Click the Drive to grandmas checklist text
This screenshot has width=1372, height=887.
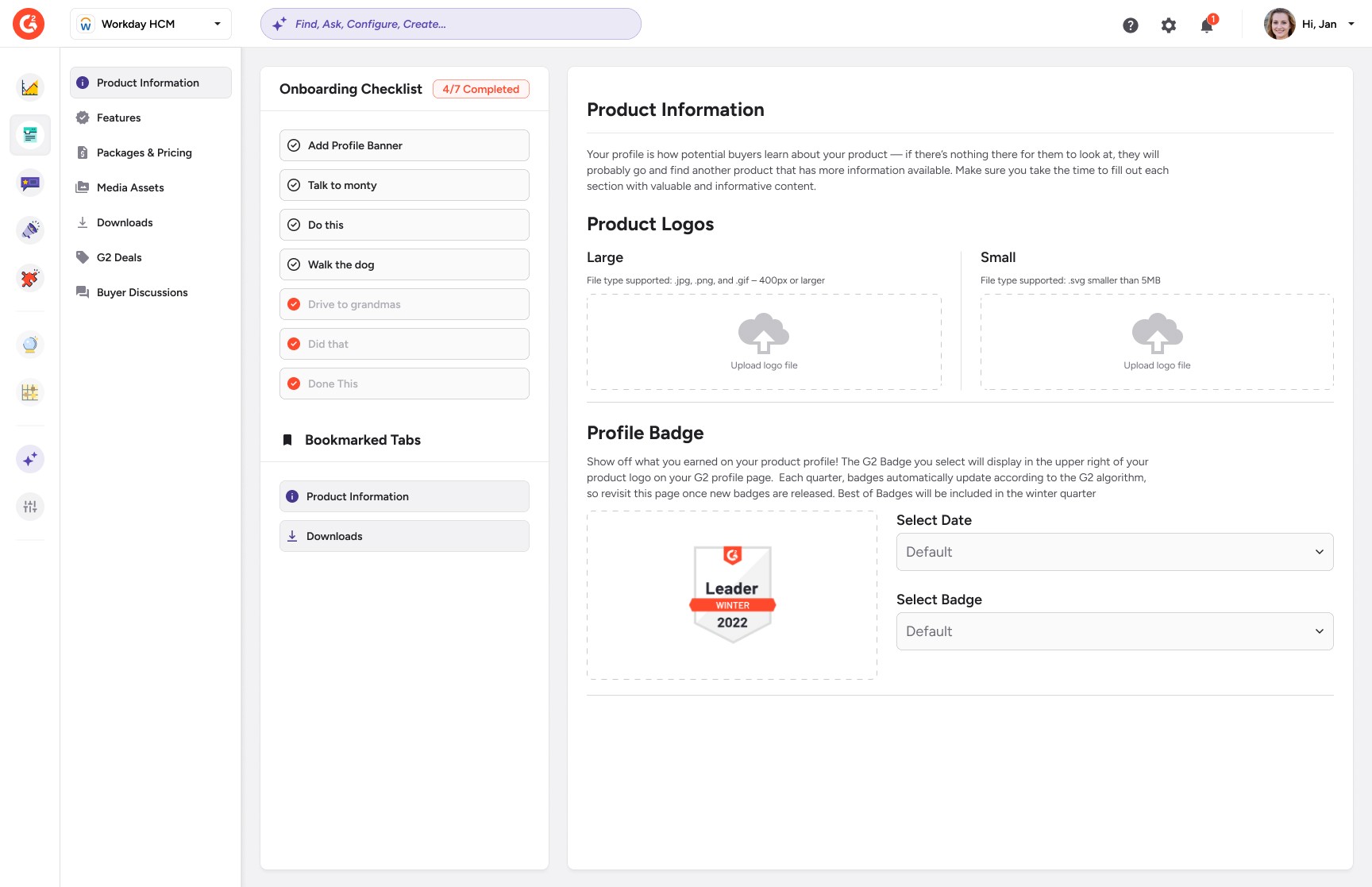pyautogui.click(x=354, y=304)
